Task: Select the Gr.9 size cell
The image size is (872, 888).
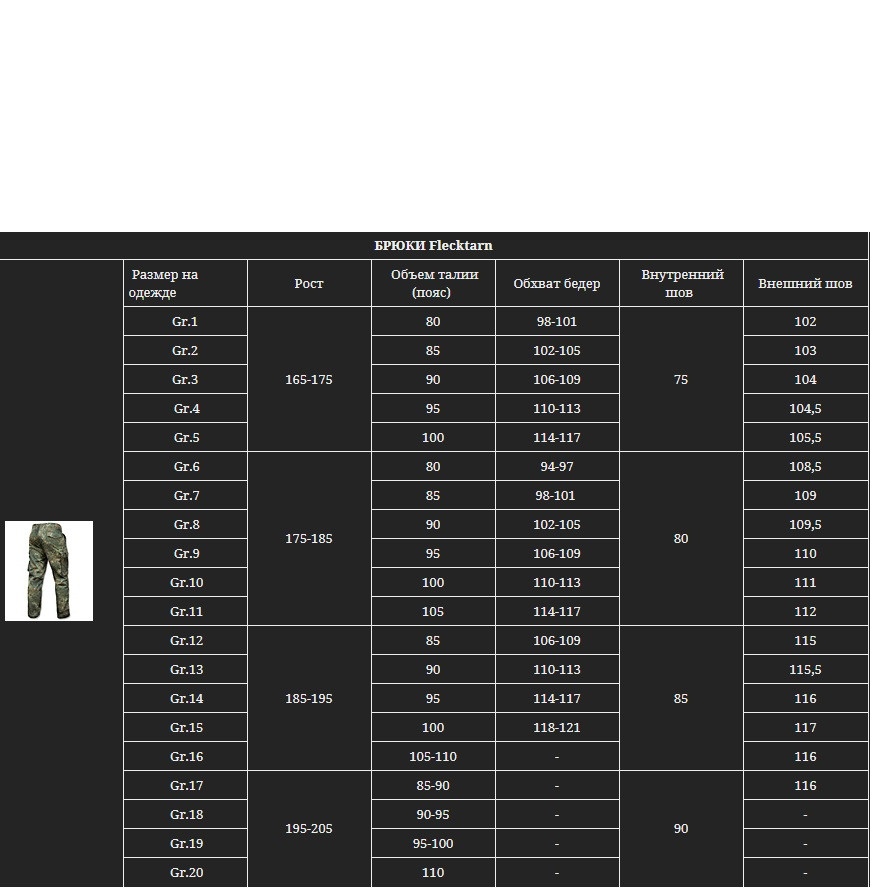Action: pos(185,553)
